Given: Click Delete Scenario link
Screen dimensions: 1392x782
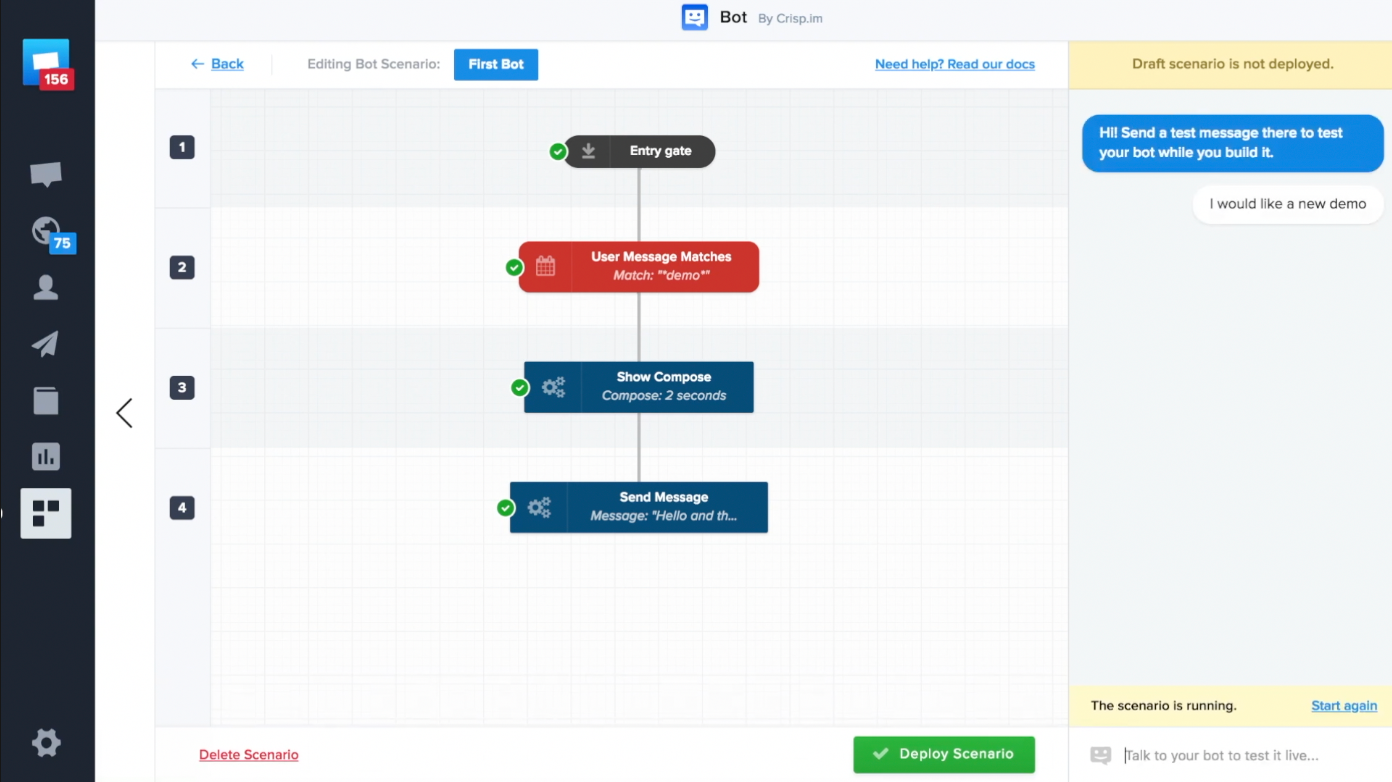Looking at the screenshot, I should (249, 755).
